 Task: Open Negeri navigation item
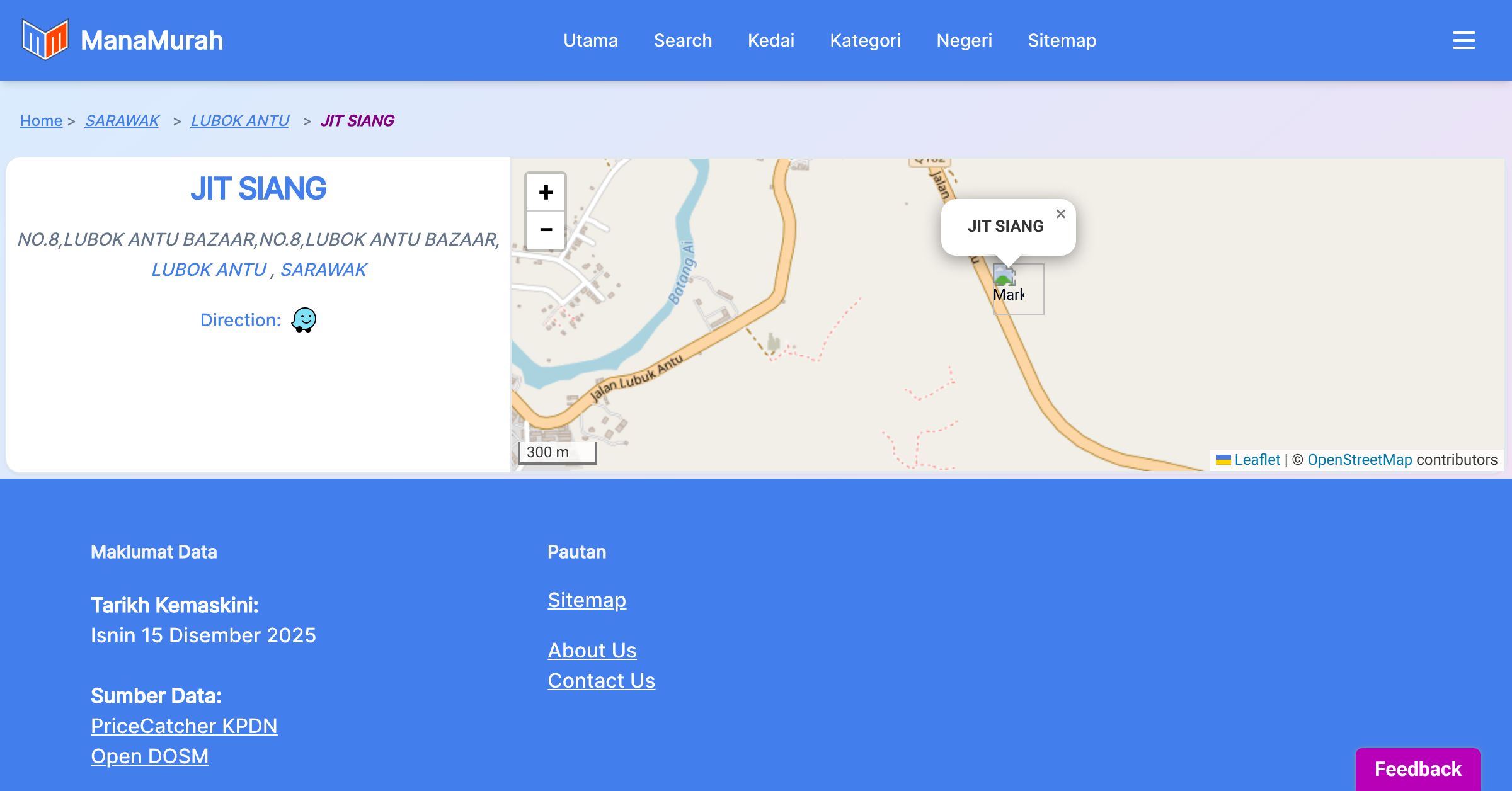click(964, 40)
